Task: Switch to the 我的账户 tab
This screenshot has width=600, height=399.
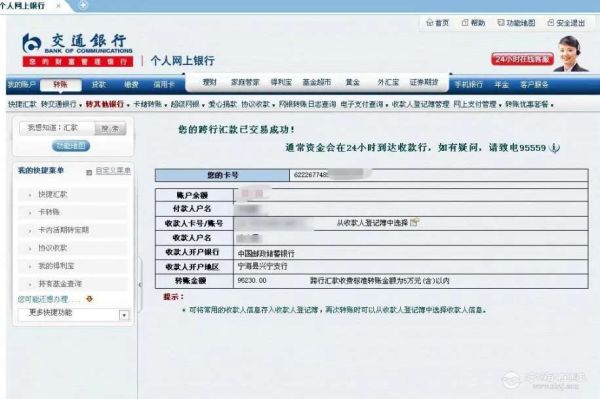Action: [x=21, y=85]
